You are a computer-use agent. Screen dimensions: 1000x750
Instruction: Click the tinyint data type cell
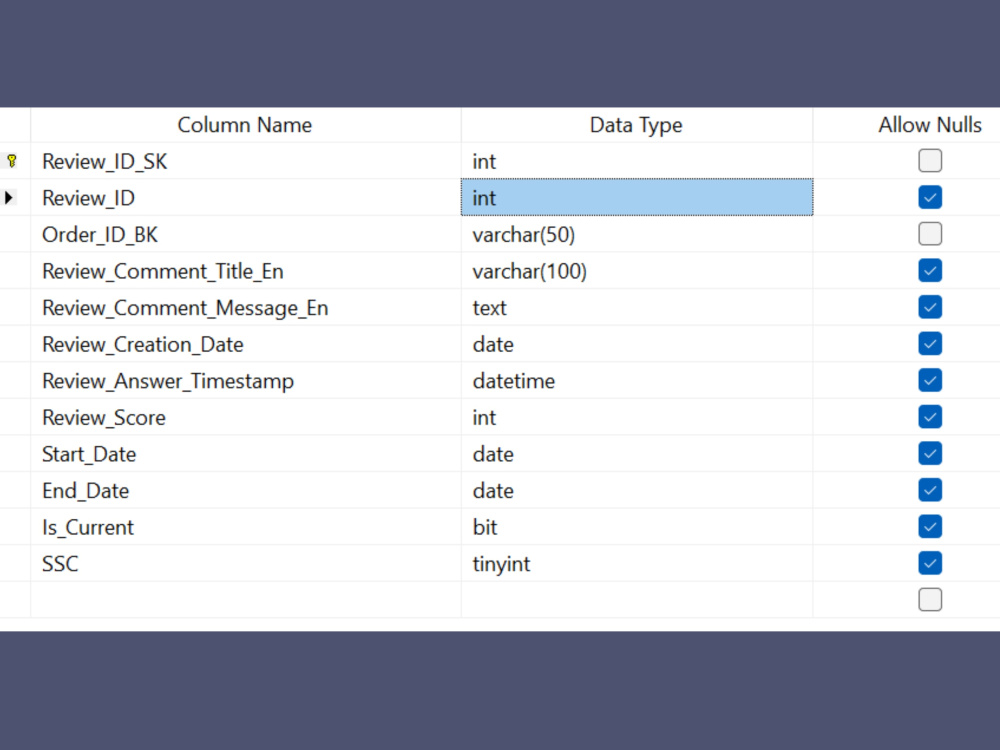[x=637, y=564]
